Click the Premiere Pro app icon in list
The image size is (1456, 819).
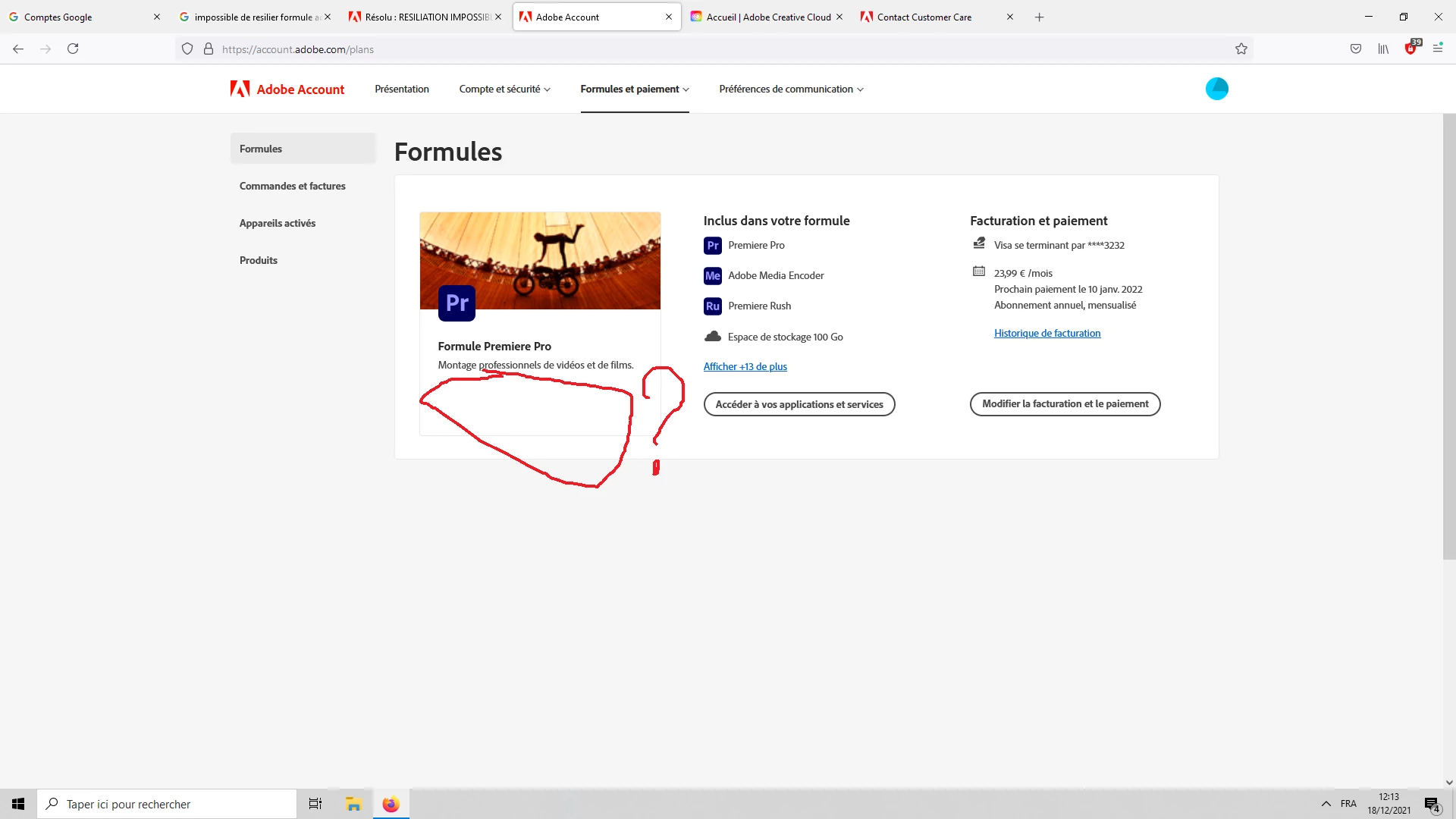[712, 246]
